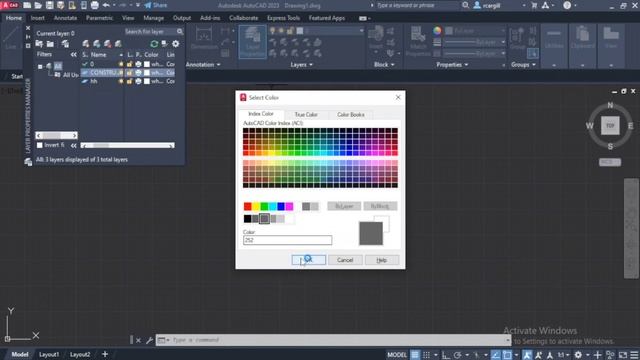
Task: Collapse Filters pane with double chevron
Action: click(x=73, y=54)
